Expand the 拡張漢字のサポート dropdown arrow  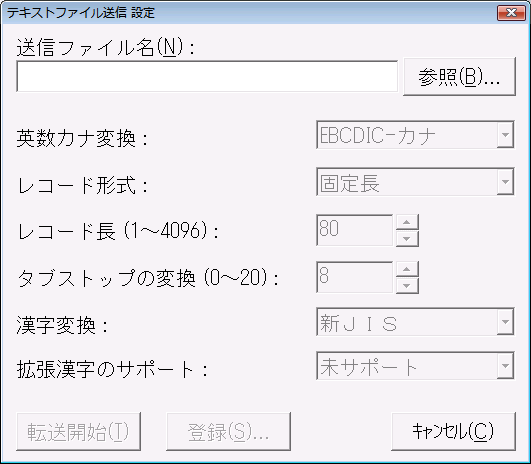click(x=505, y=366)
